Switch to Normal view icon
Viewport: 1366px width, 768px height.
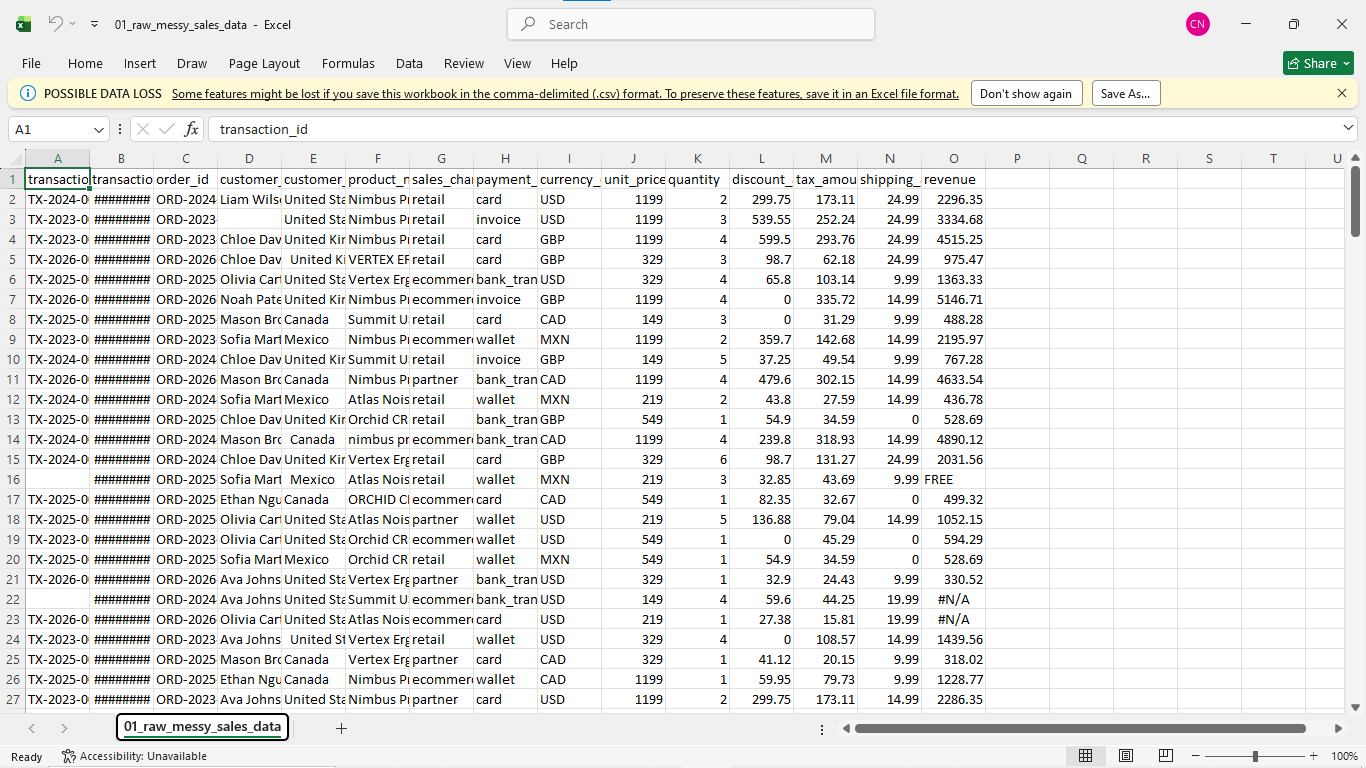(1085, 756)
